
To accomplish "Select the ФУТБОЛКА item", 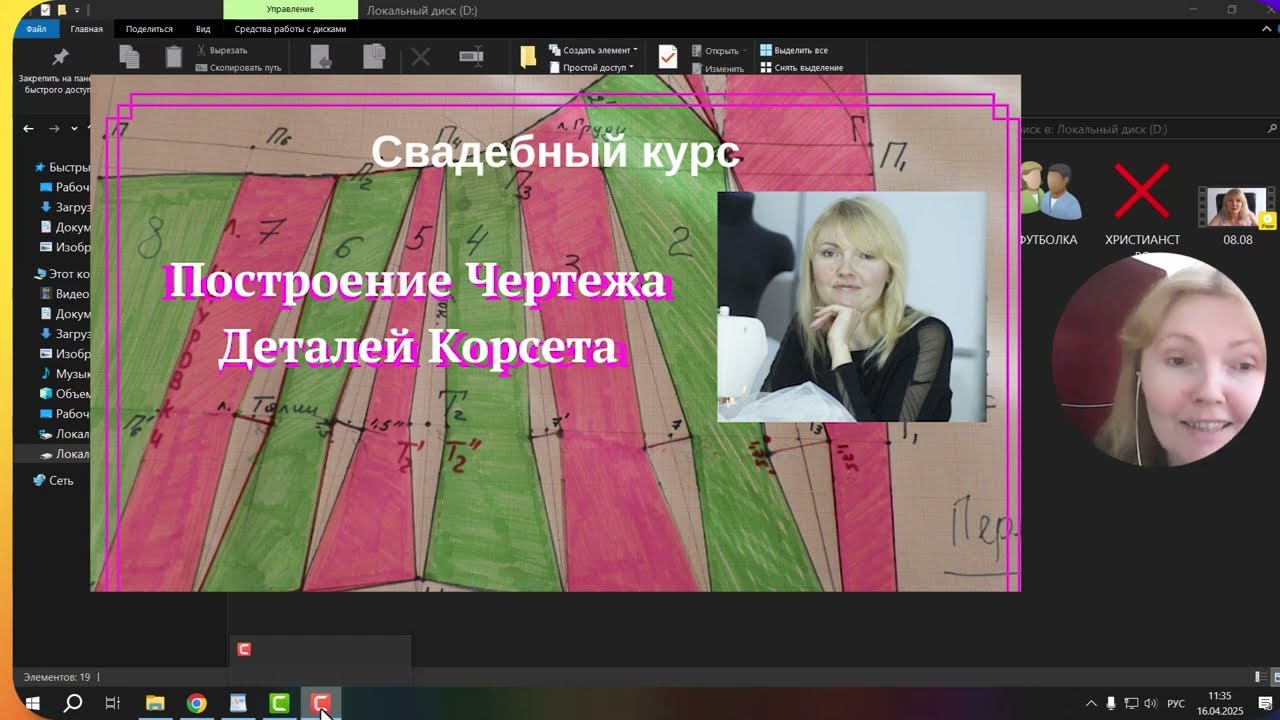I will pos(1048,205).
